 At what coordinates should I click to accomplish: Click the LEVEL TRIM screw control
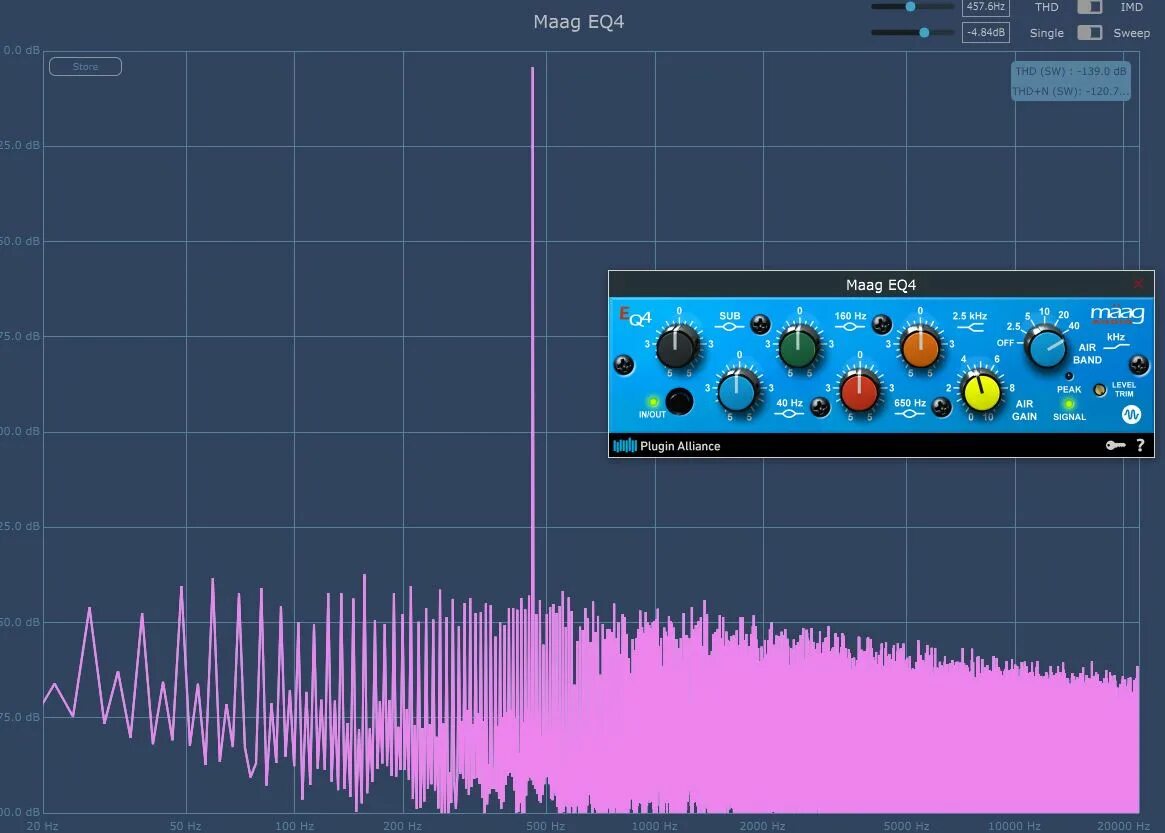(x=1100, y=389)
